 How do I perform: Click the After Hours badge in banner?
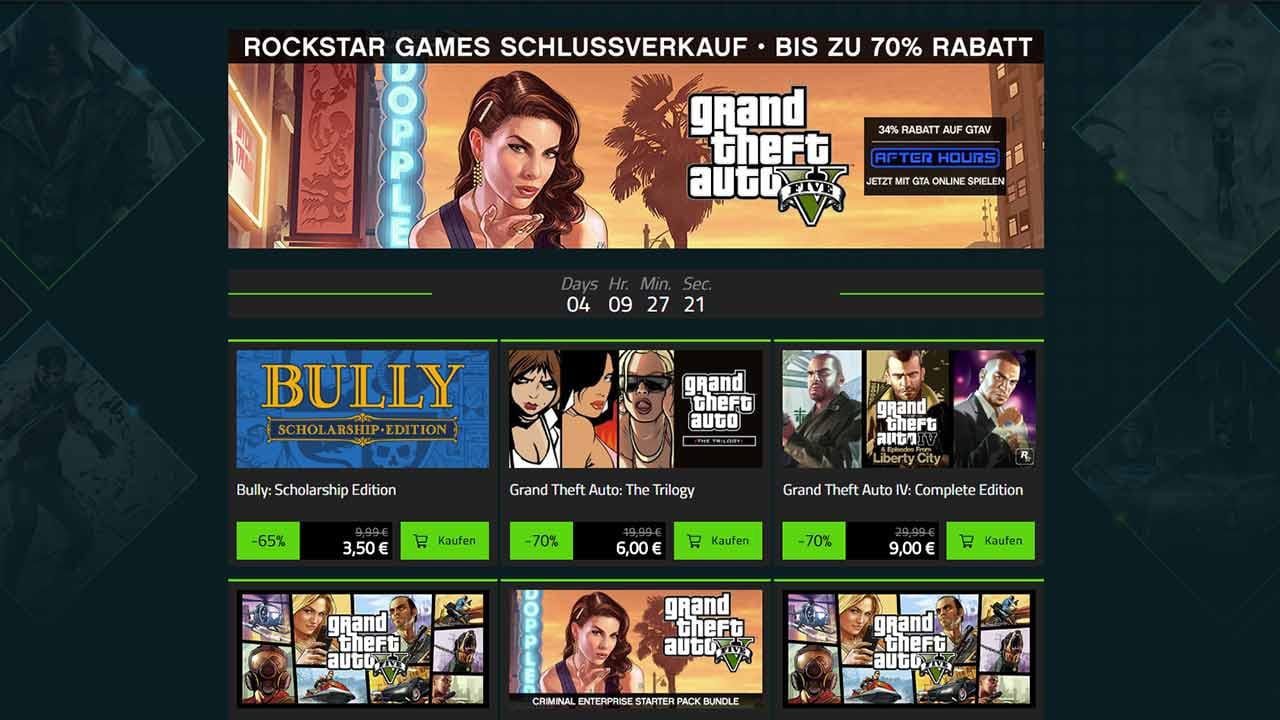click(935, 157)
